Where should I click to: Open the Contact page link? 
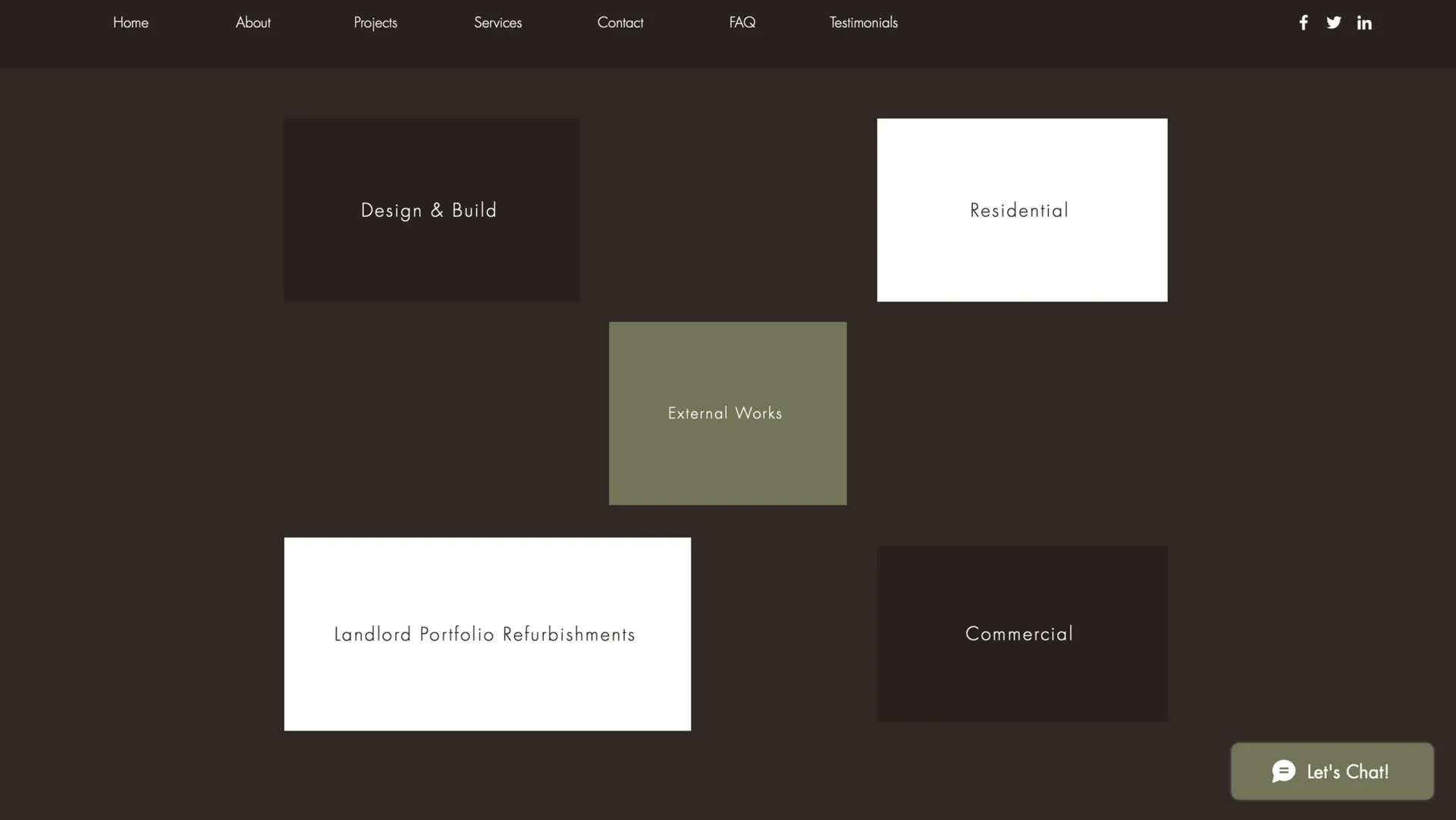[x=620, y=23]
